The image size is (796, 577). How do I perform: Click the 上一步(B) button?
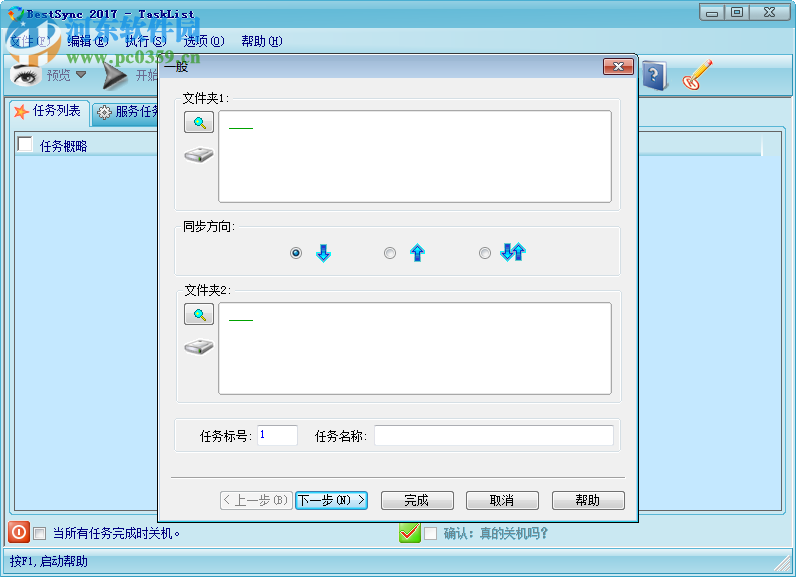pyautogui.click(x=256, y=500)
